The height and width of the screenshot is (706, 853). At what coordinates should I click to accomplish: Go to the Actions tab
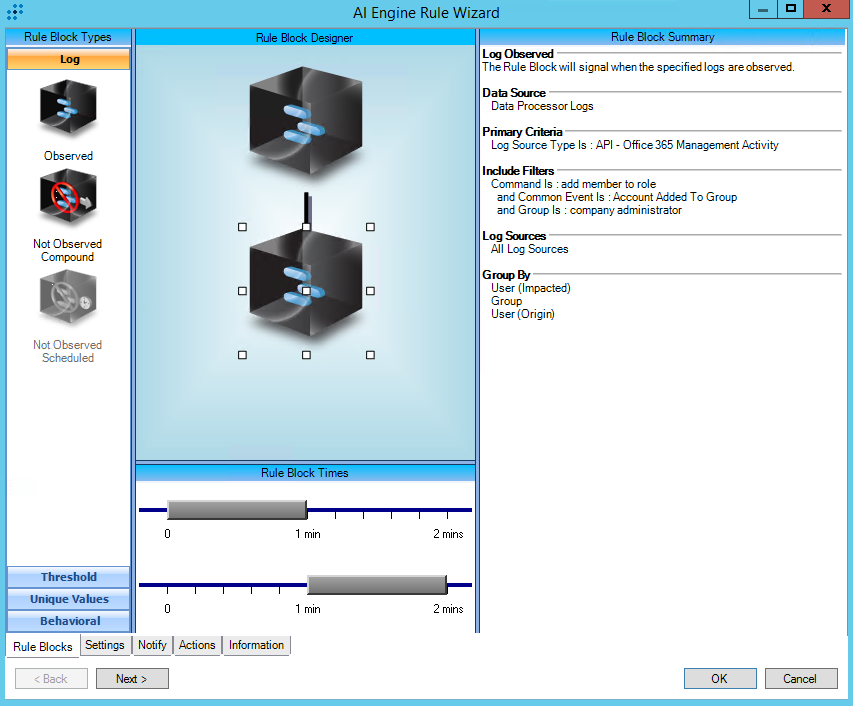[x=197, y=645]
